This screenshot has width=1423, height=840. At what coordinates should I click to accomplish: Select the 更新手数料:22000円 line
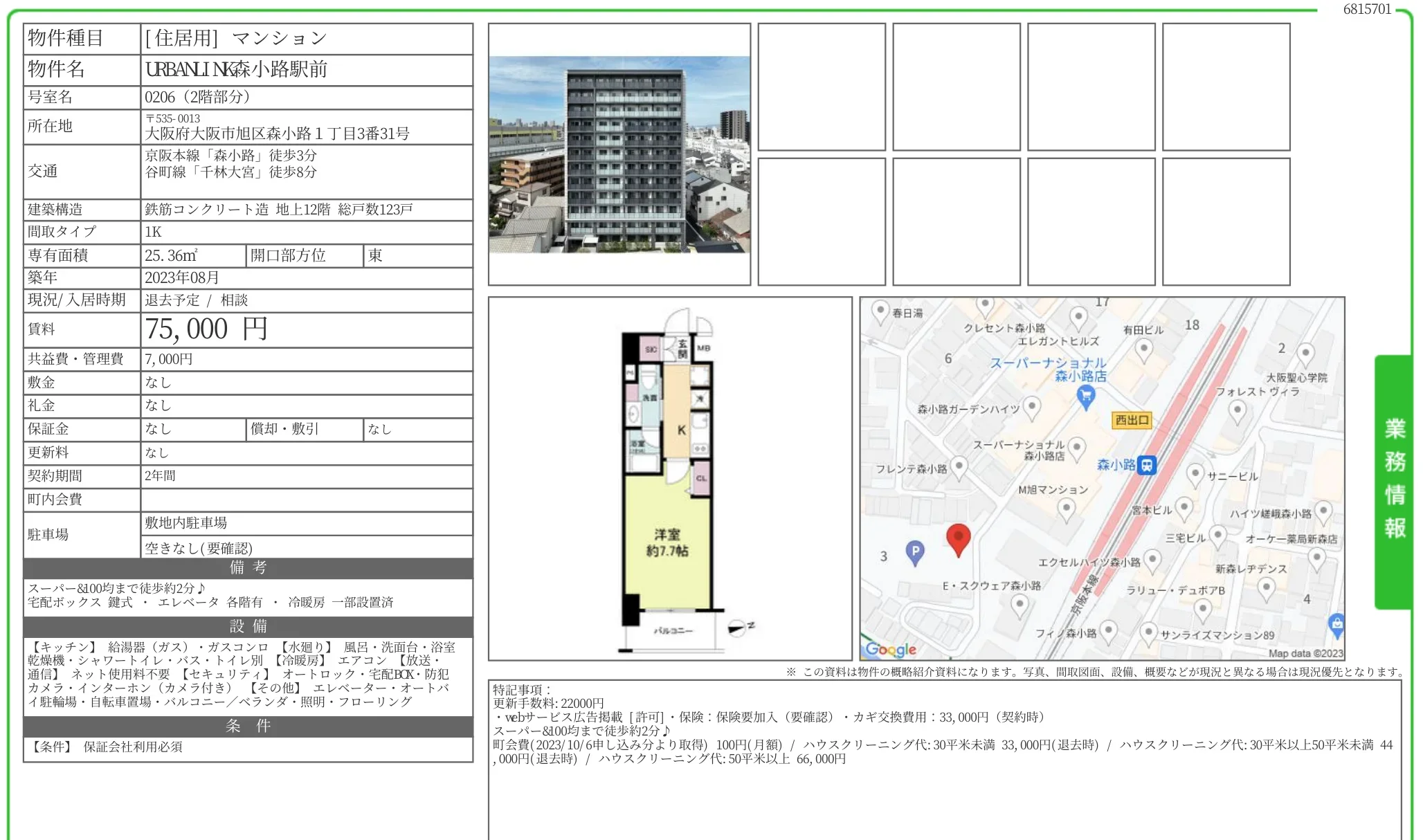click(x=548, y=704)
